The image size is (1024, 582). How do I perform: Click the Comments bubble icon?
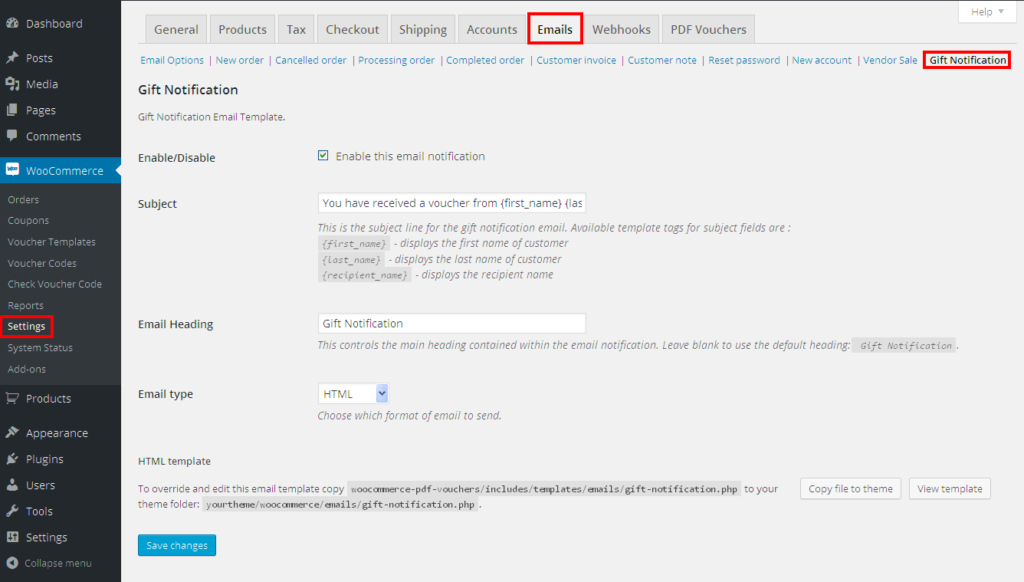point(13,136)
